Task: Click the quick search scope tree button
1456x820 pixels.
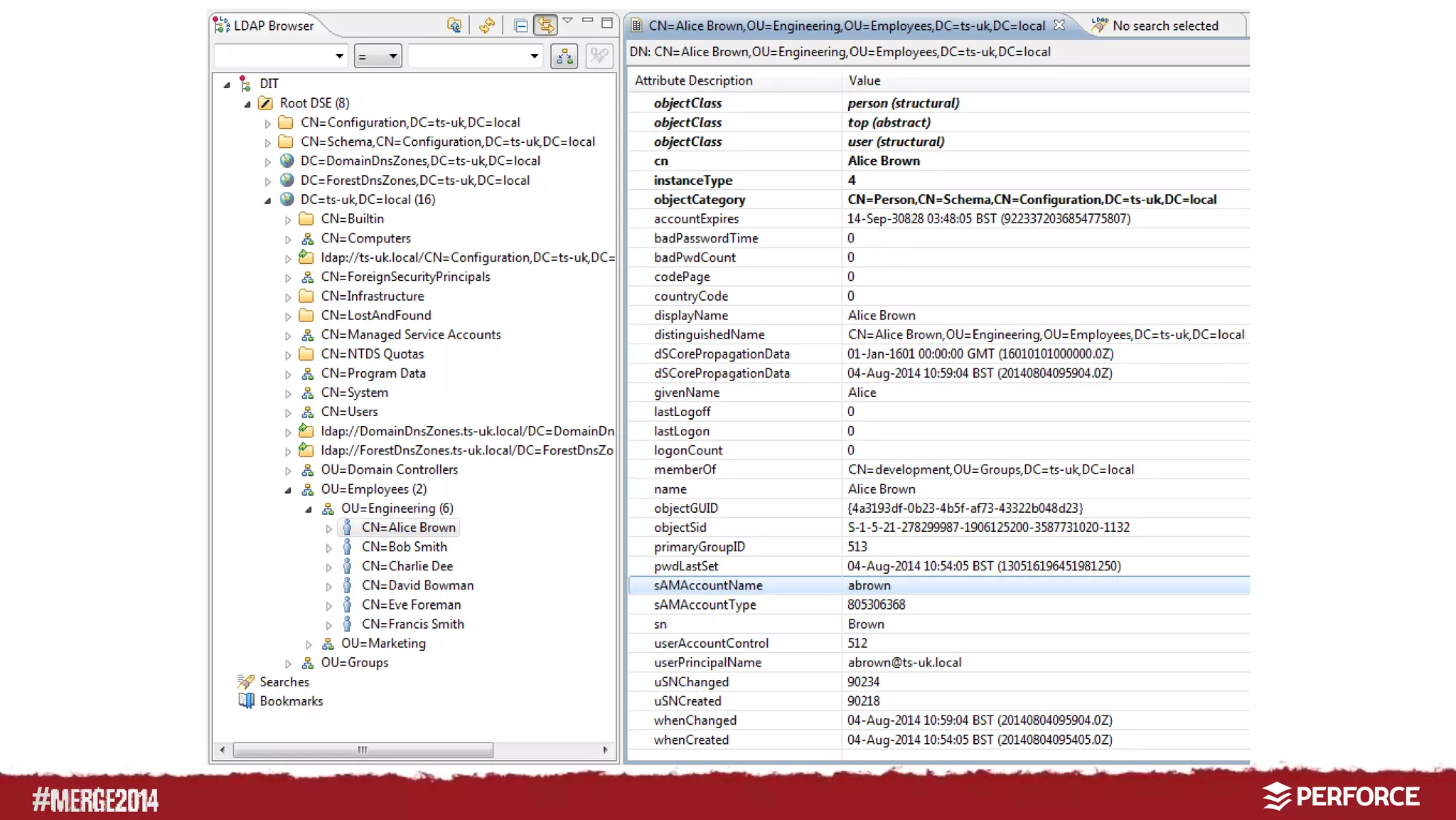Action: point(564,56)
